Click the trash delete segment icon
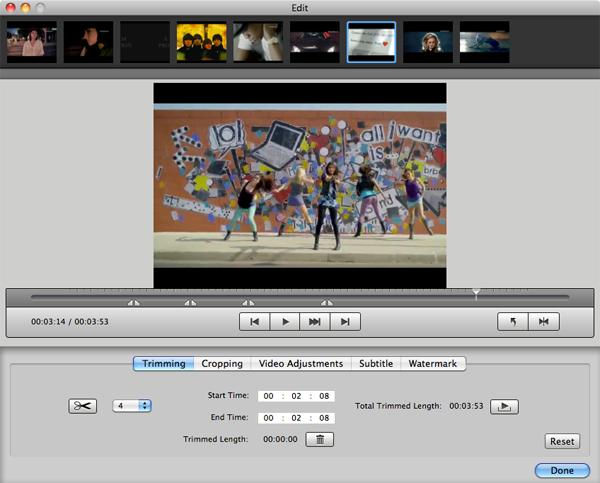Screen dimensions: 600x483 [x=320, y=439]
